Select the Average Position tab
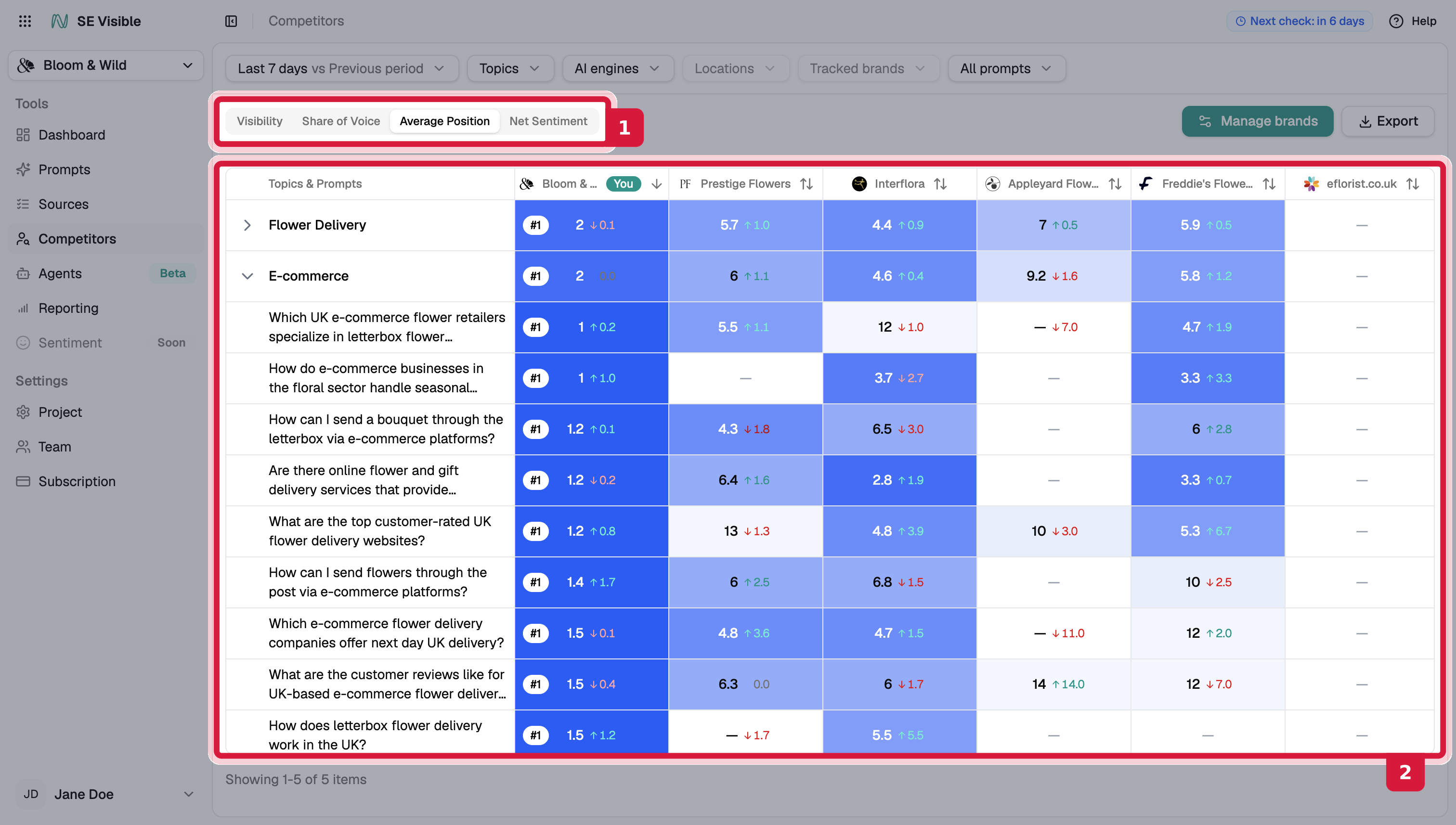 [444, 121]
